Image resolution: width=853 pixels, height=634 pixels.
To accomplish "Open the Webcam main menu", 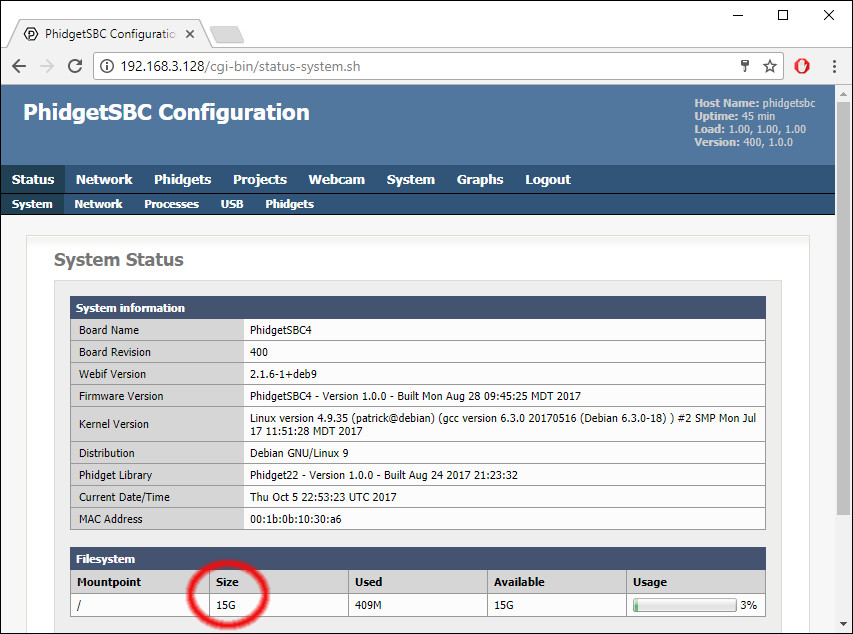I will (337, 180).
